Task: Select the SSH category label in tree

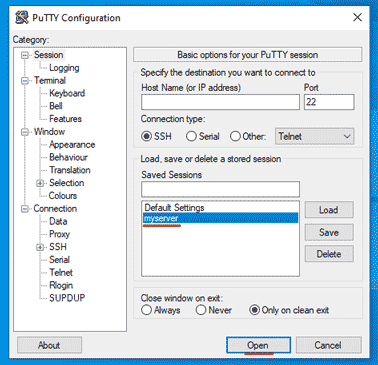Action: [x=58, y=247]
